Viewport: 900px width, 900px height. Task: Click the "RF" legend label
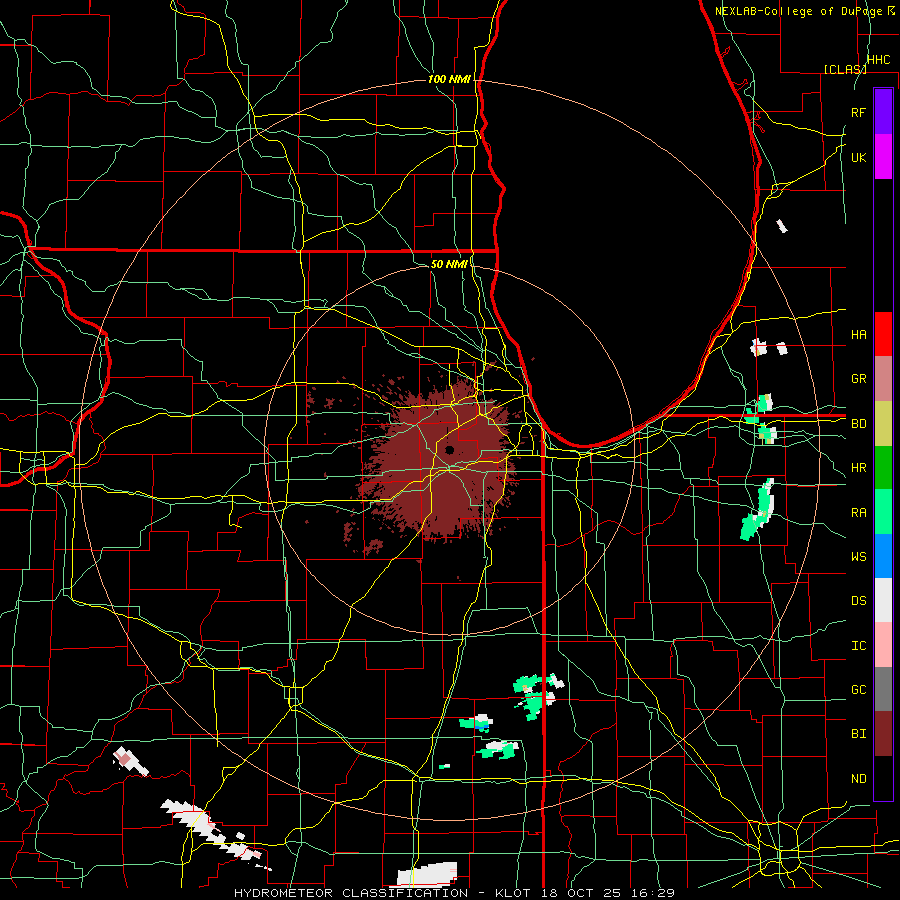point(858,112)
